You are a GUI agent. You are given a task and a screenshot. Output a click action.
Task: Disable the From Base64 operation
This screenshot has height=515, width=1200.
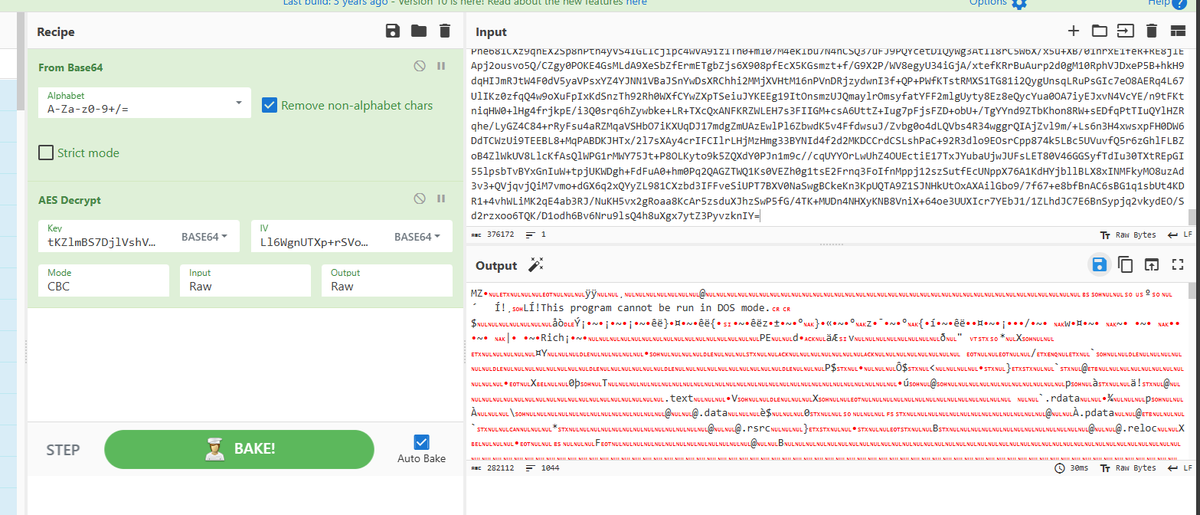point(421,67)
